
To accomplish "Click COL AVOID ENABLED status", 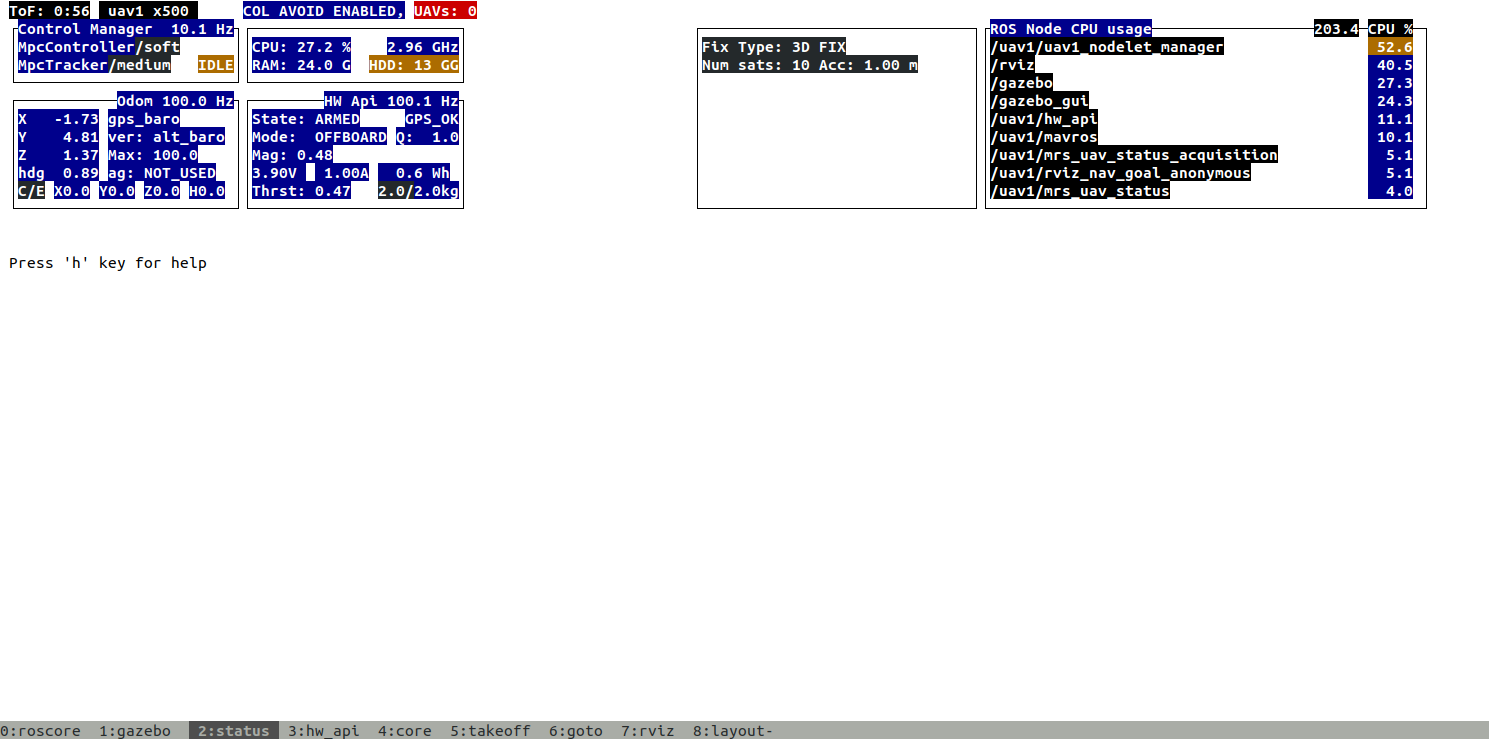I will pyautogui.click(x=324, y=11).
